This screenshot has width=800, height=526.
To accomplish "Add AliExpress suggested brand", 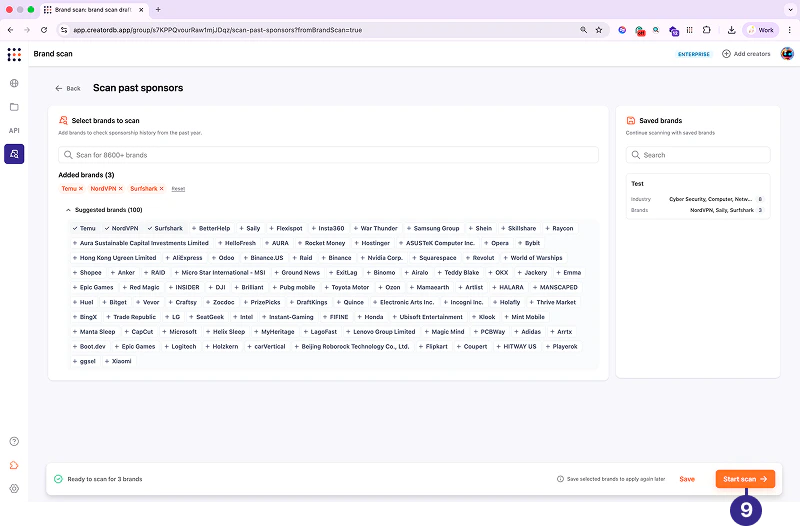I will click(x=184, y=258).
